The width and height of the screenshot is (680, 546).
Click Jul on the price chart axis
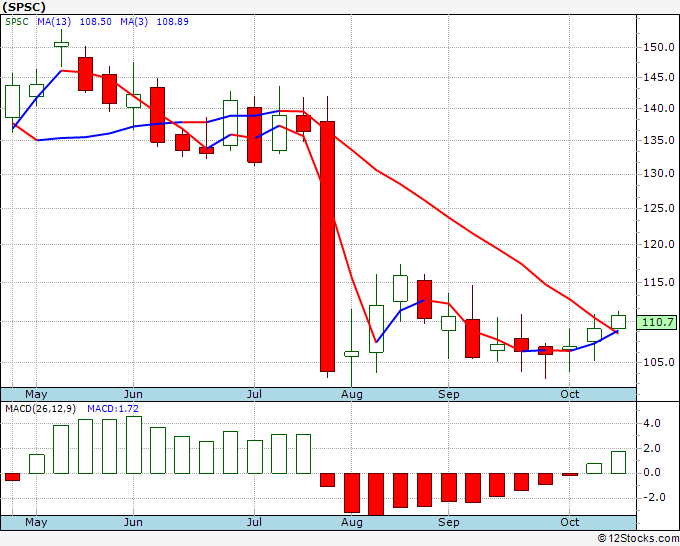pyautogui.click(x=254, y=394)
